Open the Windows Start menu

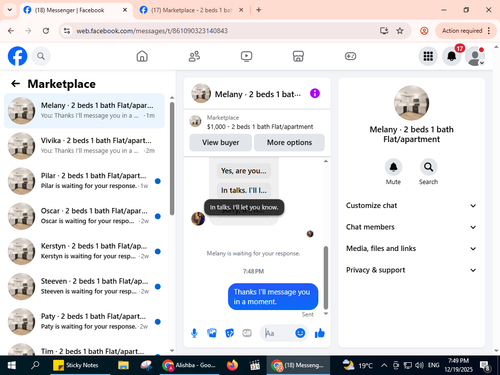pyautogui.click(x=11, y=365)
